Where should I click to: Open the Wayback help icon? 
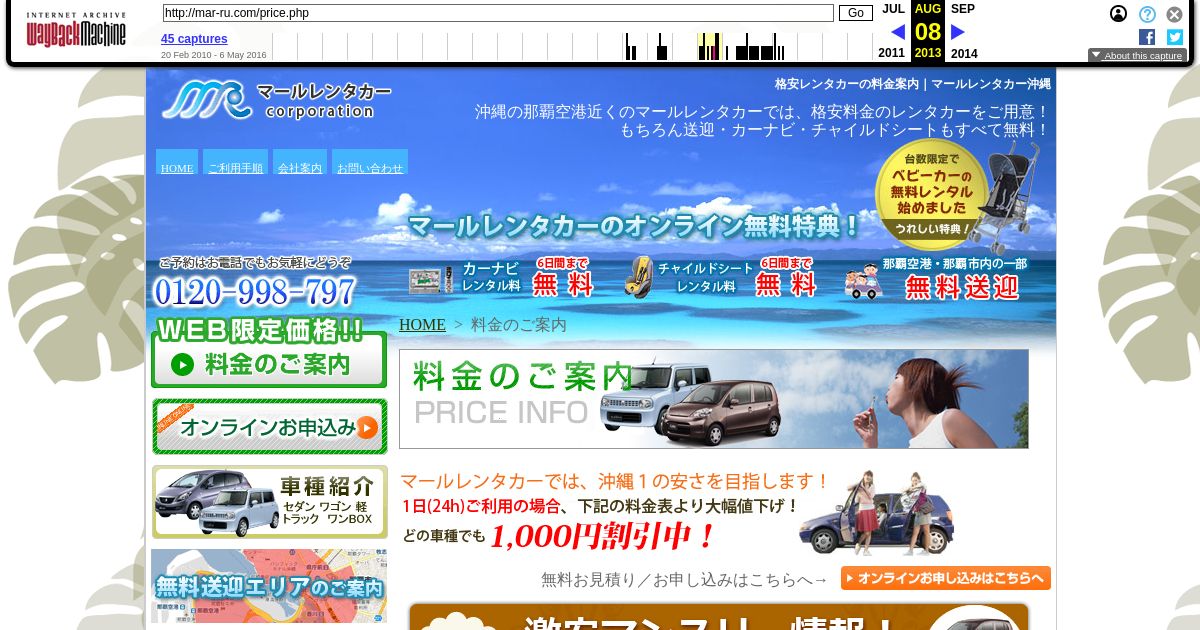click(1147, 14)
